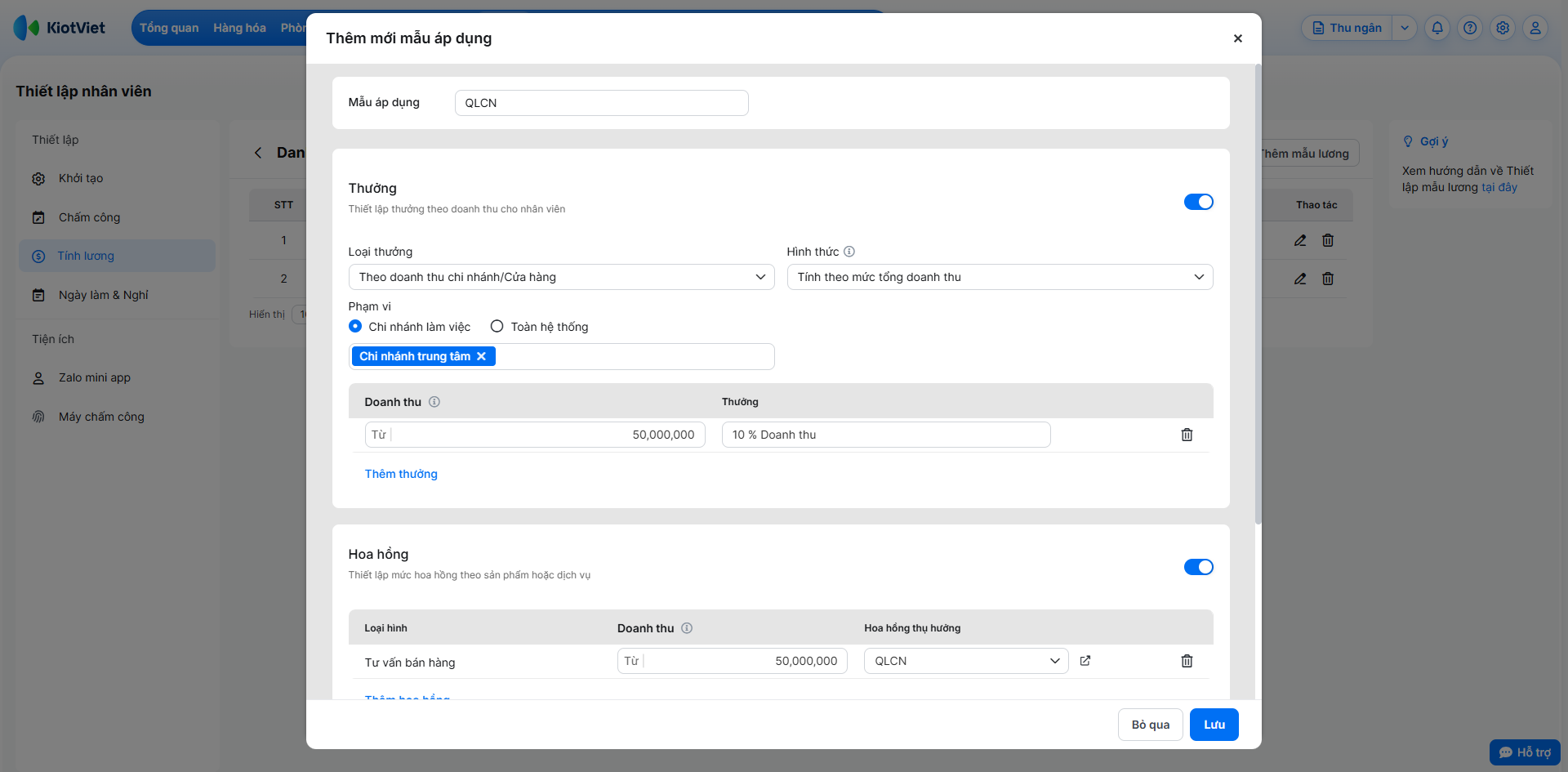Go to Máy chấm công in the sidebar
The width and height of the screenshot is (1568, 772).
point(118,417)
